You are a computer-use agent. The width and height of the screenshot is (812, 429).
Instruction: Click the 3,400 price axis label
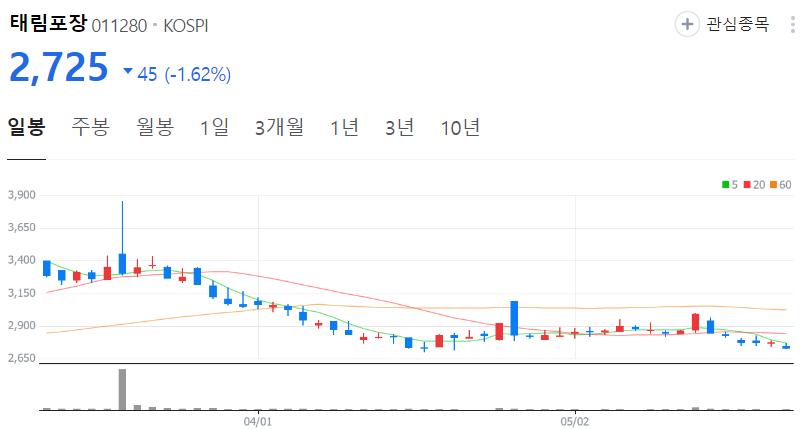22,260
